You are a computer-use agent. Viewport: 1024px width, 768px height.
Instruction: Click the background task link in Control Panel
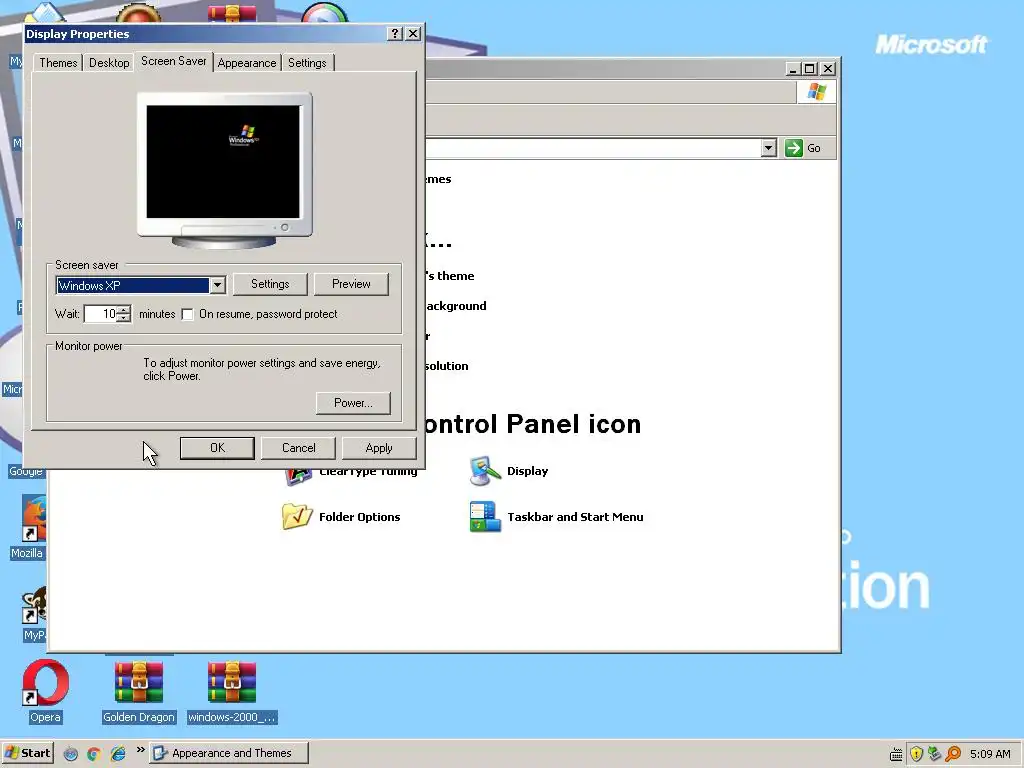click(x=456, y=306)
